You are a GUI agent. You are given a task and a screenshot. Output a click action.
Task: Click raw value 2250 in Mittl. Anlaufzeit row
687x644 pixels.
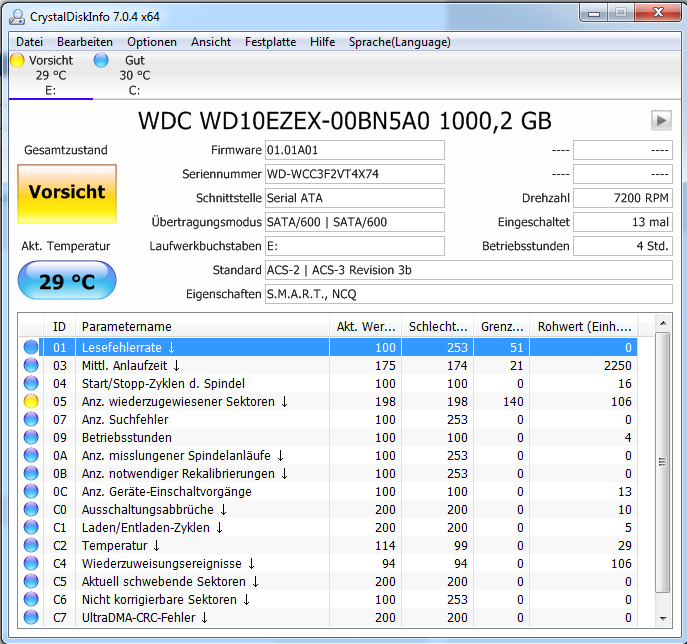[x=617, y=365]
